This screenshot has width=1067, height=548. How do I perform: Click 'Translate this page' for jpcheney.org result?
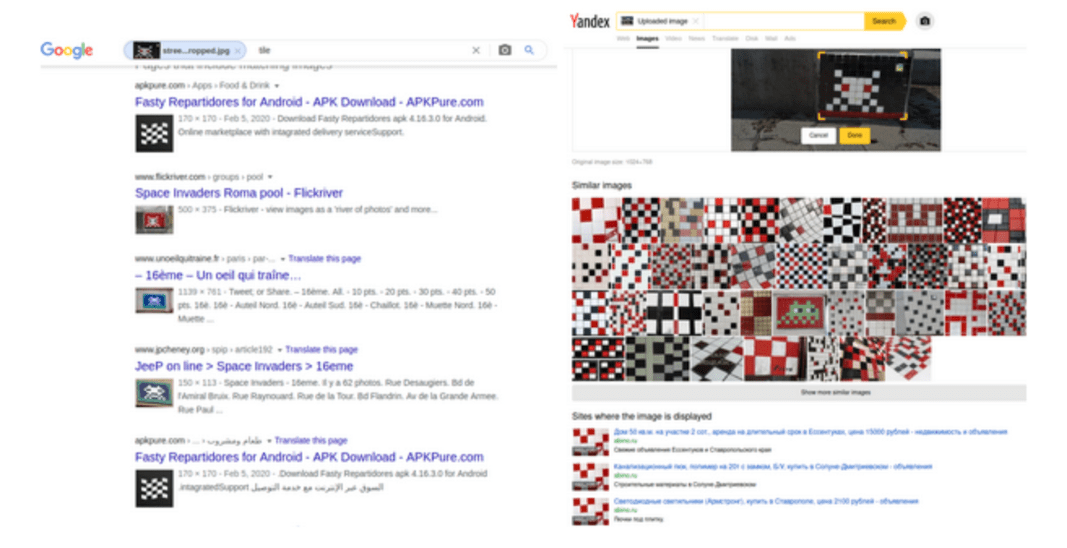tap(321, 350)
